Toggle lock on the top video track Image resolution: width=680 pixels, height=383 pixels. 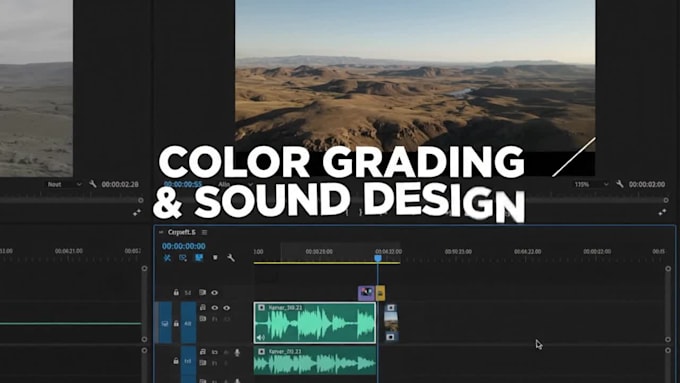(x=176, y=292)
